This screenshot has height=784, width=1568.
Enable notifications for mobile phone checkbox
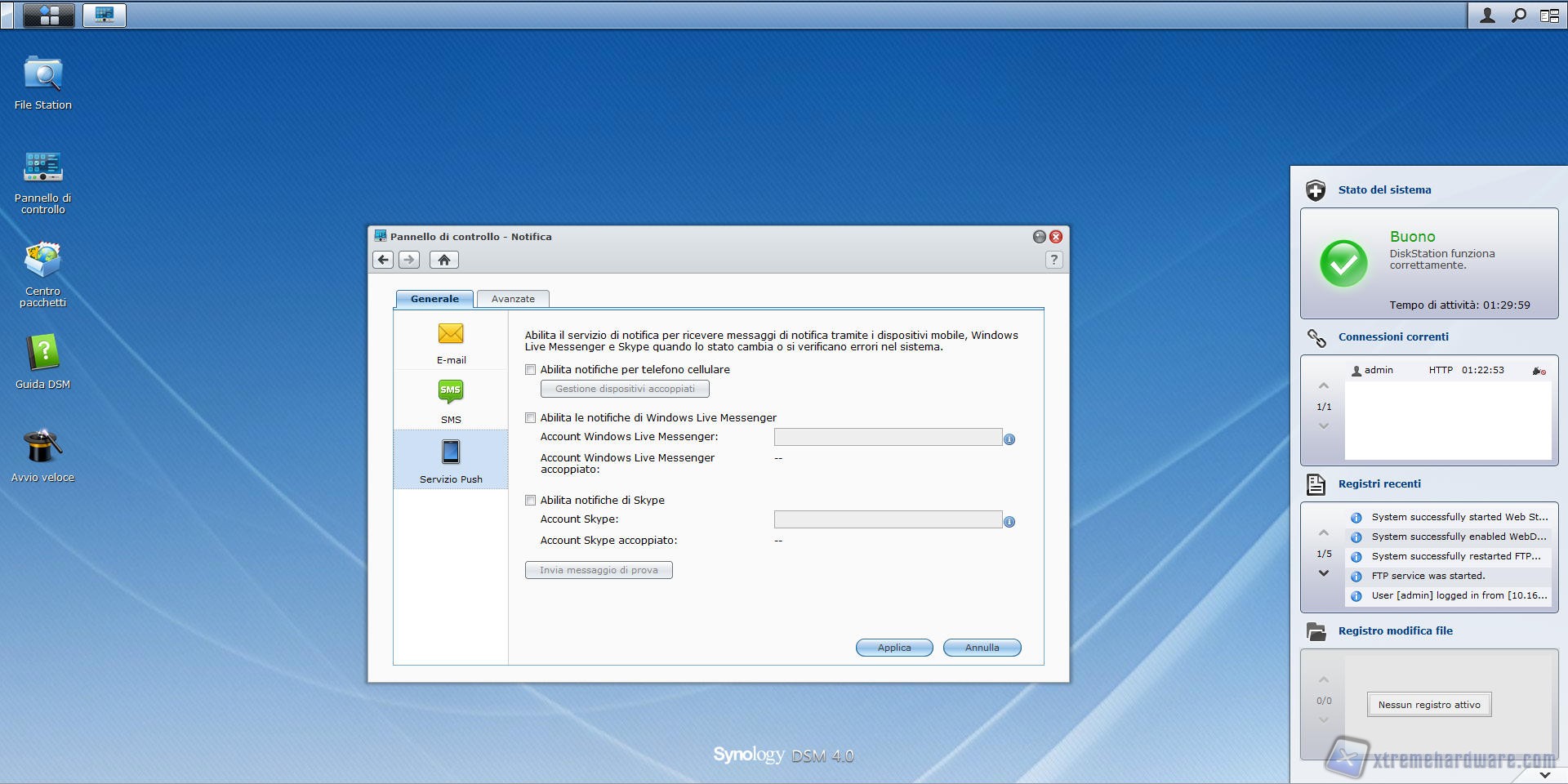(531, 370)
